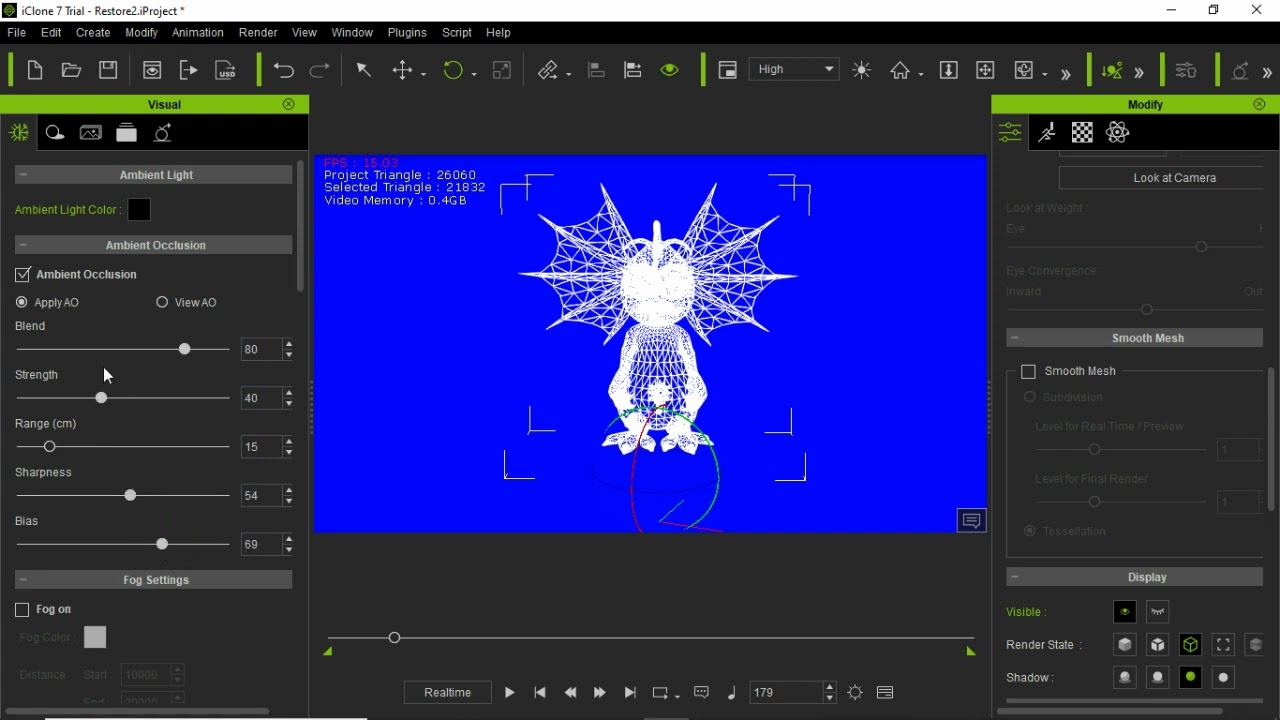Save the project via the floppy disk icon
This screenshot has width=1280, height=720.
click(108, 70)
